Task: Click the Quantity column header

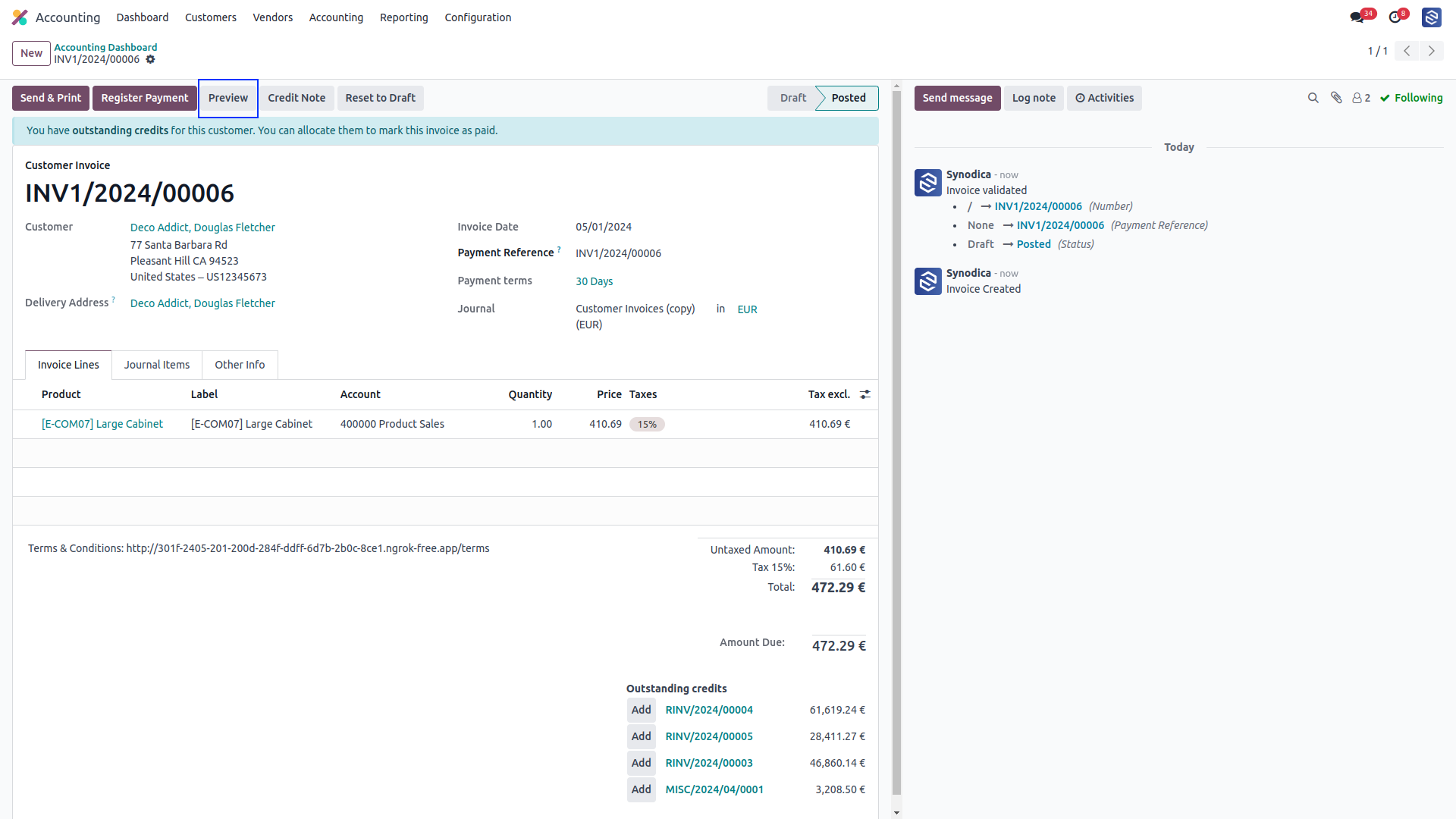Action: tap(530, 394)
